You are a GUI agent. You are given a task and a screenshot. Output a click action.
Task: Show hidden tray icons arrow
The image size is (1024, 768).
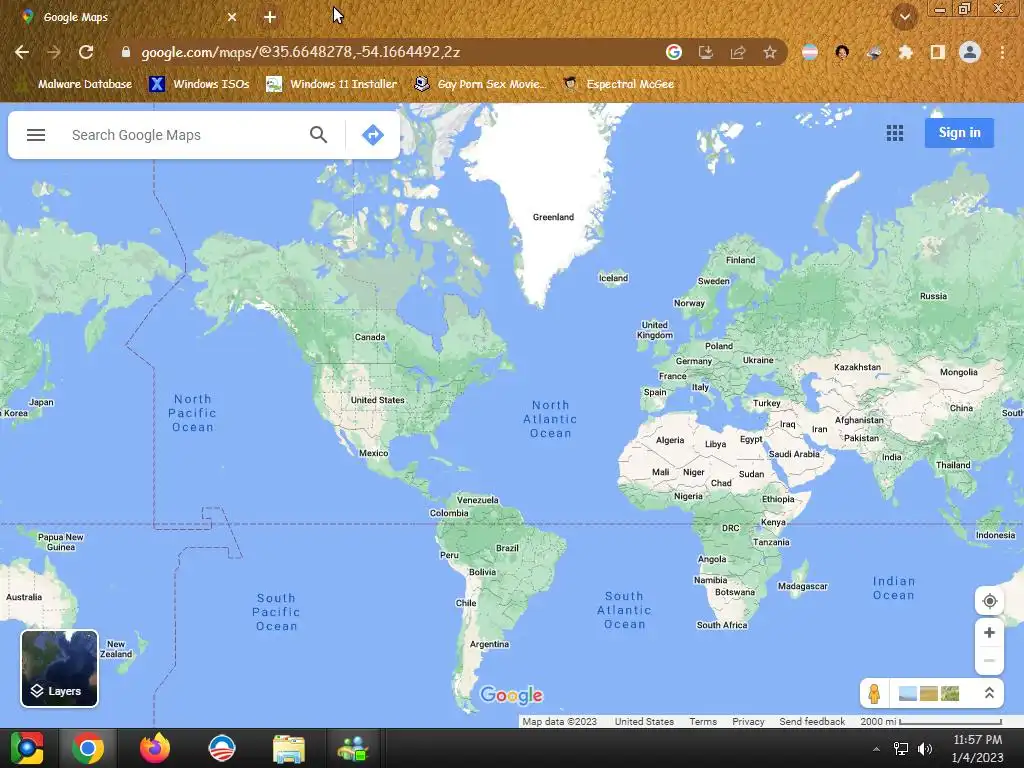coord(876,749)
